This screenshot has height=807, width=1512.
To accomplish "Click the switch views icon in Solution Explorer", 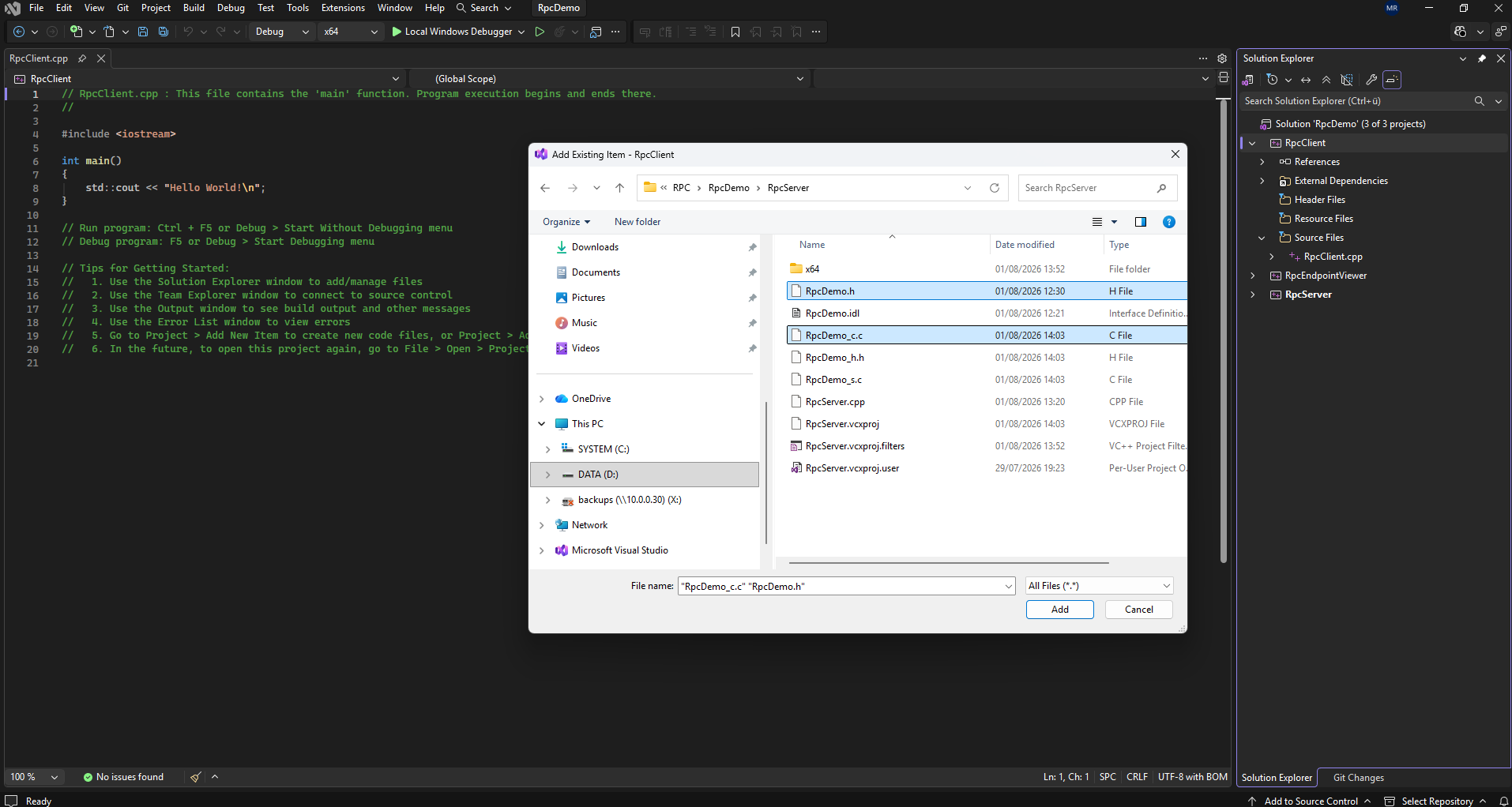I will tap(1249, 80).
